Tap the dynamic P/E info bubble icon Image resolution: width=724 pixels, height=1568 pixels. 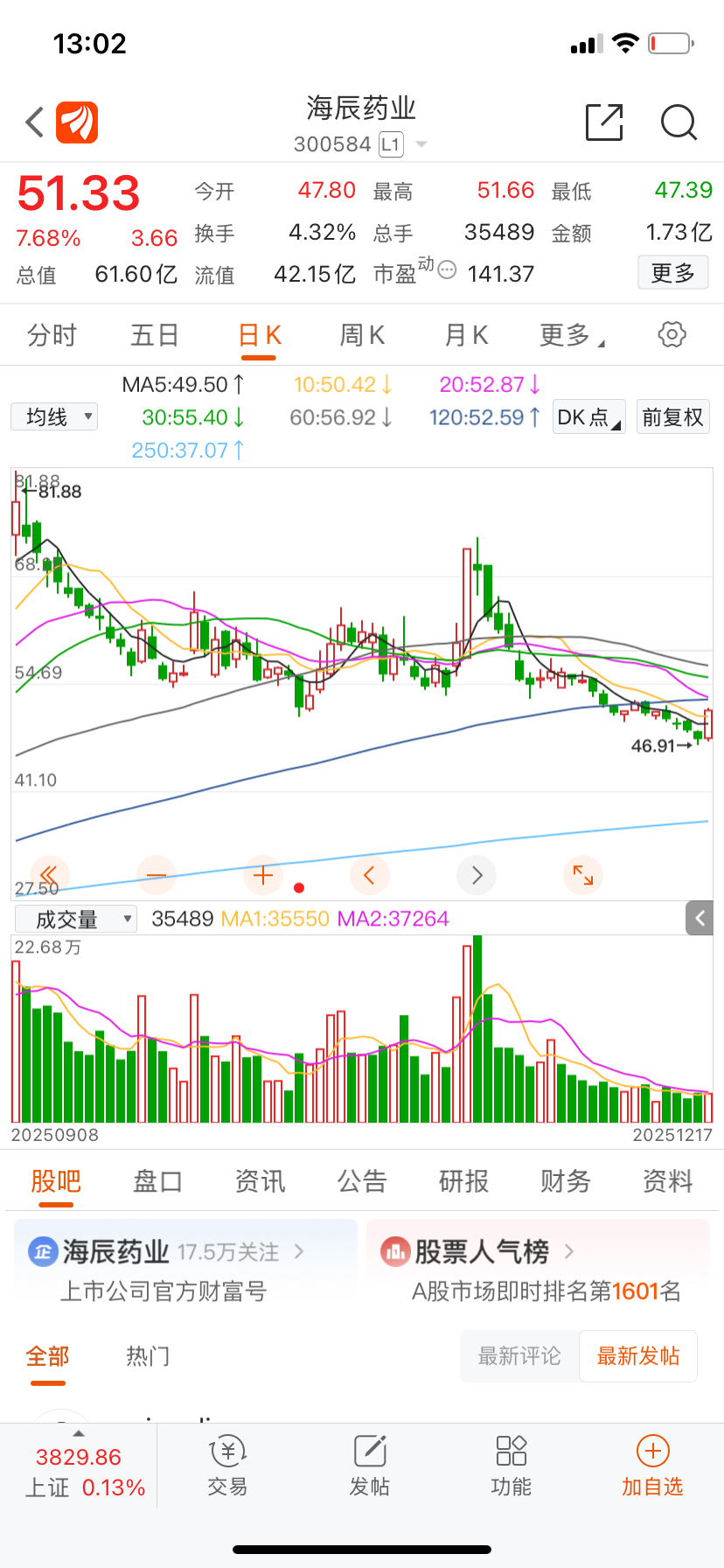click(447, 269)
